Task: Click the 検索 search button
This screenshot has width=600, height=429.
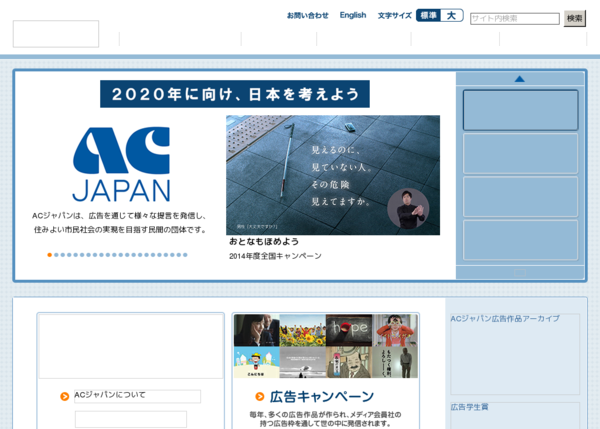Action: tap(574, 18)
